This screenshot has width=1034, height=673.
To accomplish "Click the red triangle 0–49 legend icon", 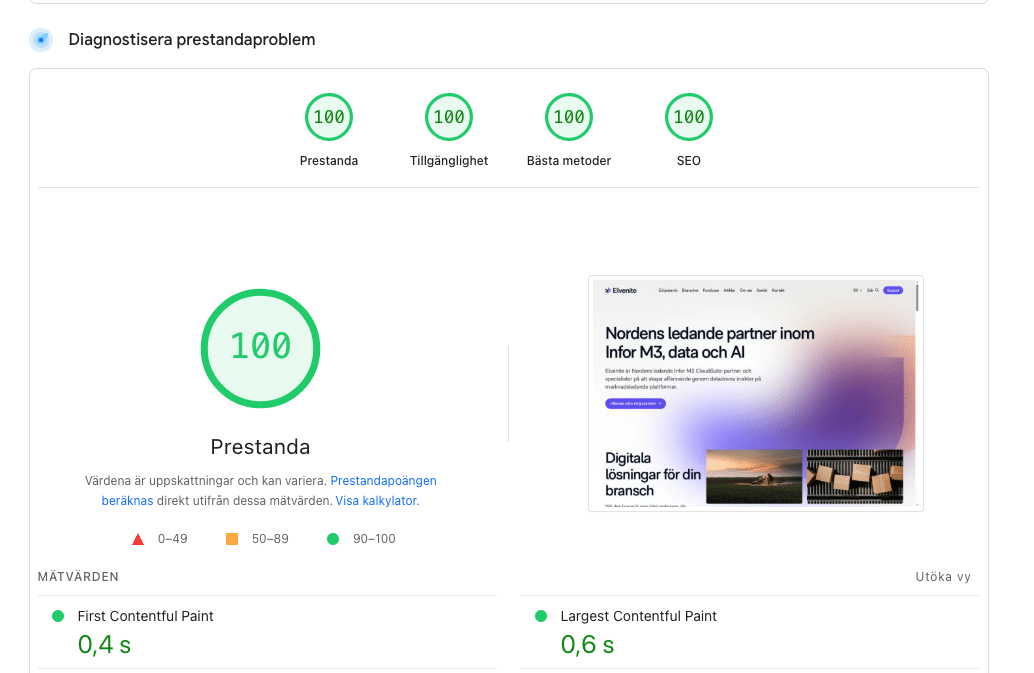I will coord(138,539).
